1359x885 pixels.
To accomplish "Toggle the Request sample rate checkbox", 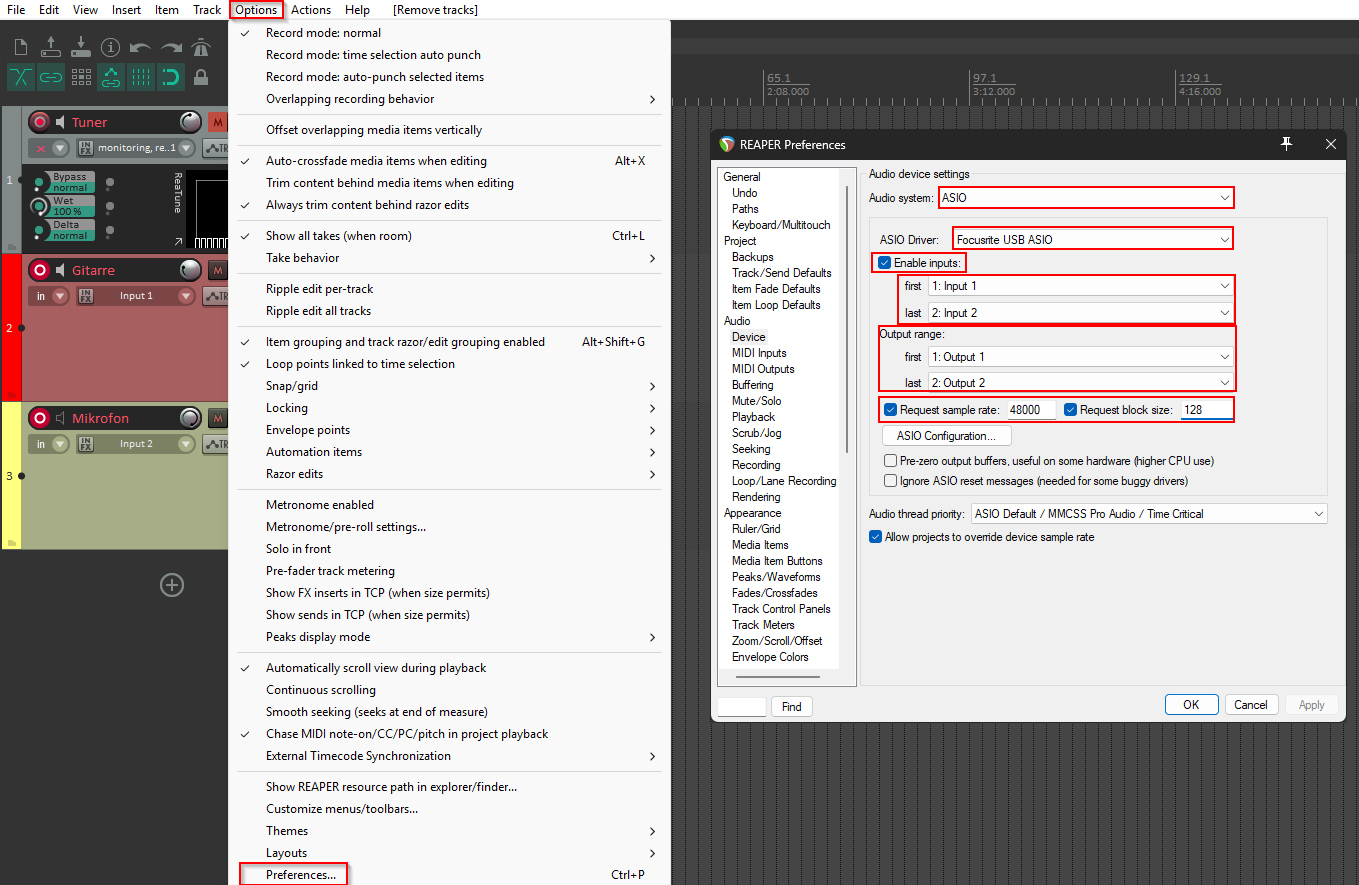I will coord(890,410).
